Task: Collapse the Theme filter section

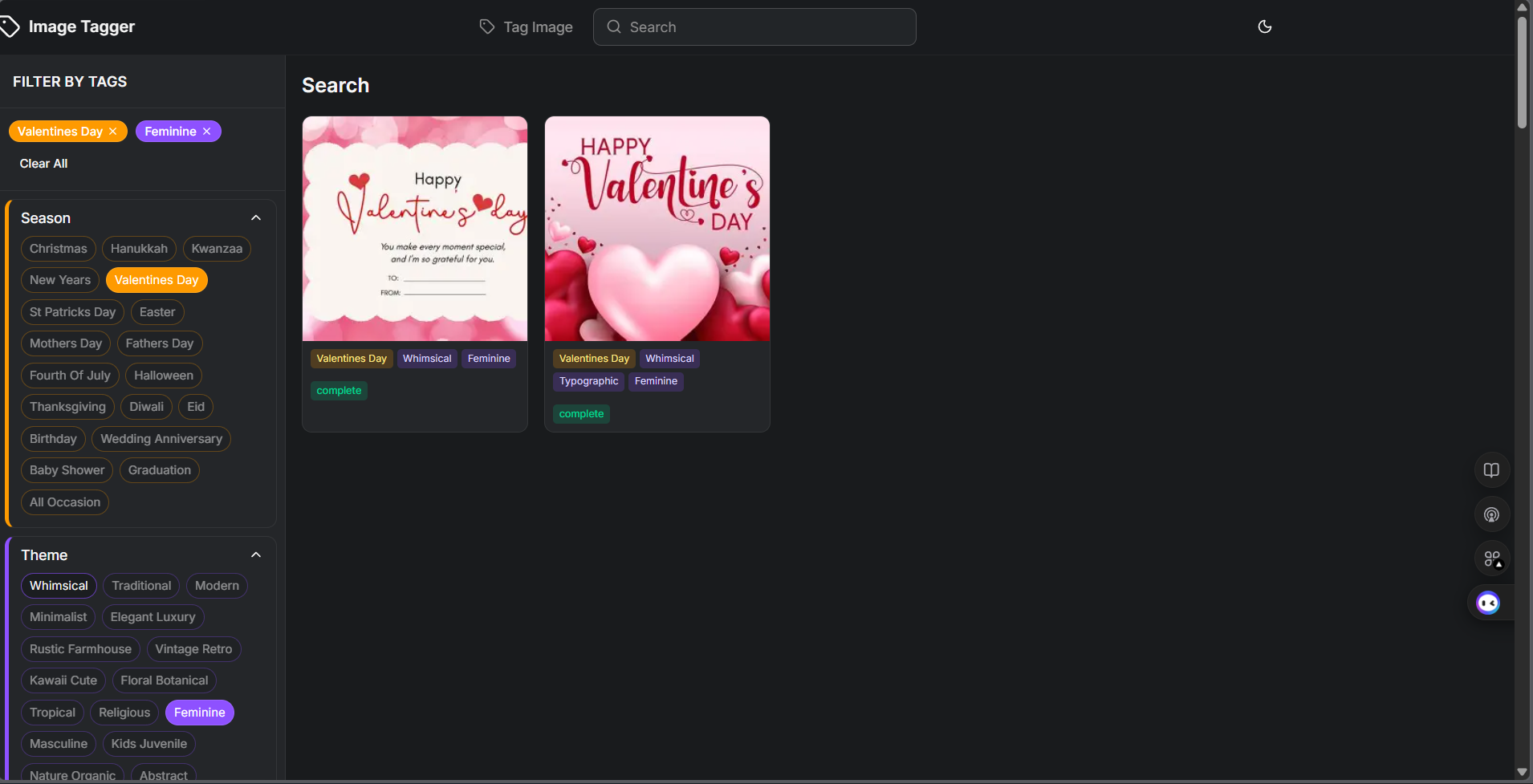Action: [255, 554]
